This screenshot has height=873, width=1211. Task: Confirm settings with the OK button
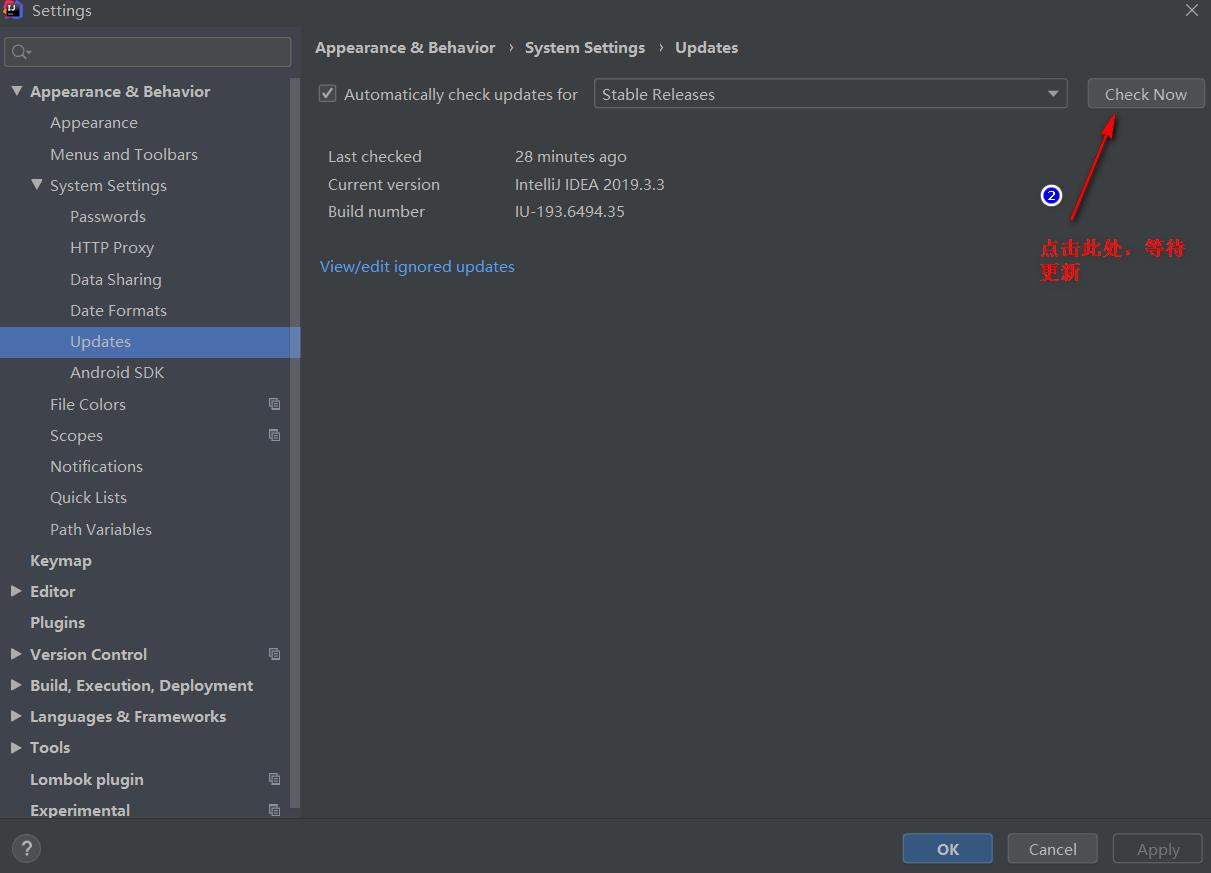click(x=948, y=849)
